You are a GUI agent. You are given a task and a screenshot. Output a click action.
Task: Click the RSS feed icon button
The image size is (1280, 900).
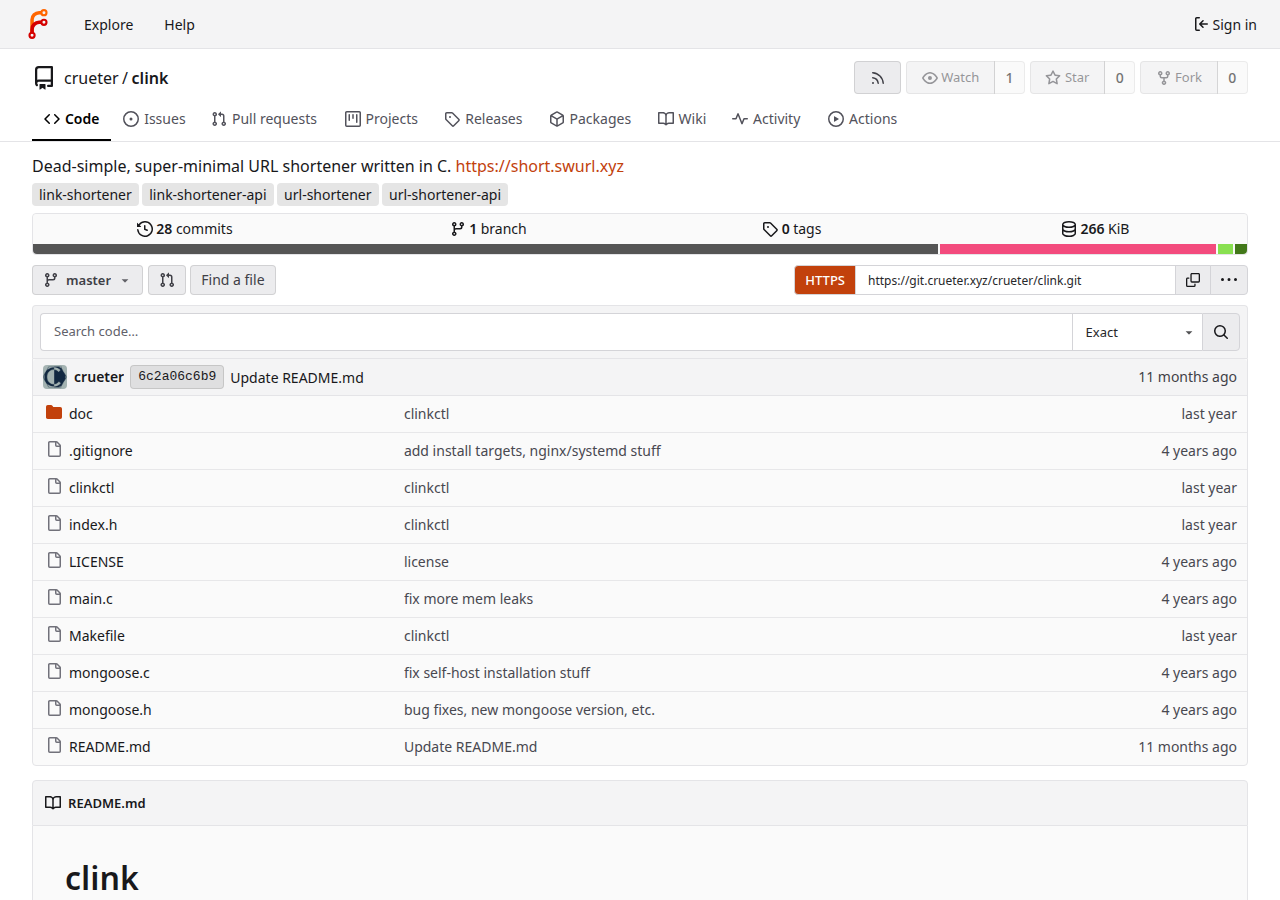point(877,78)
